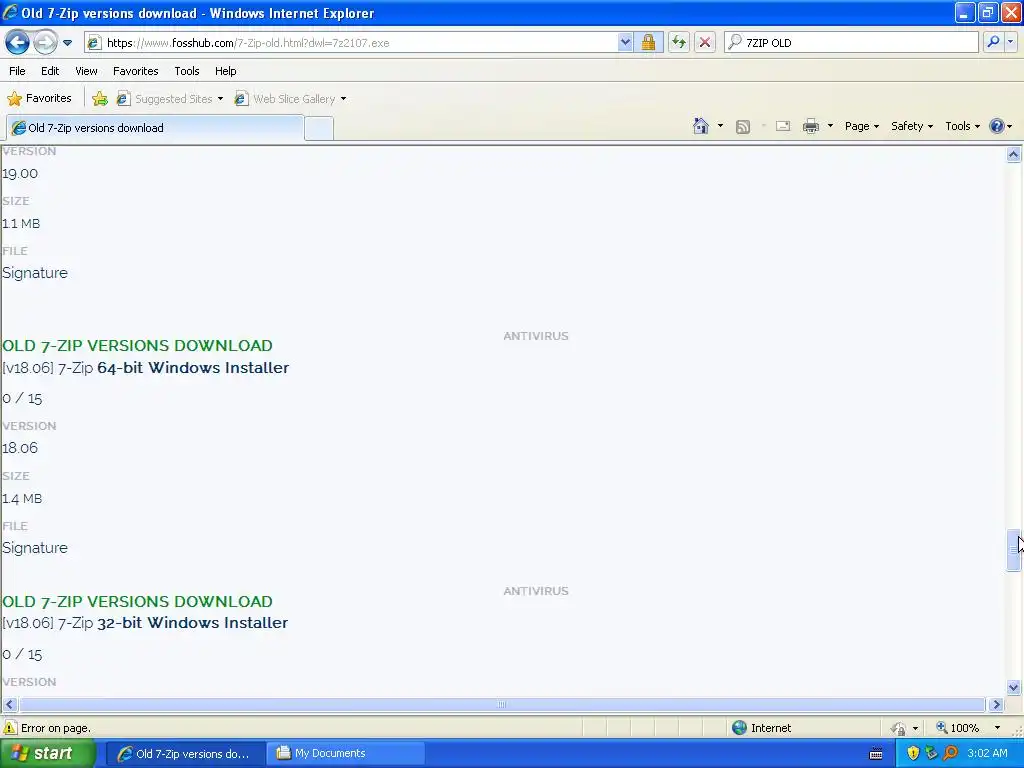Click the search box containing 7ZIP OLD

click(852, 43)
